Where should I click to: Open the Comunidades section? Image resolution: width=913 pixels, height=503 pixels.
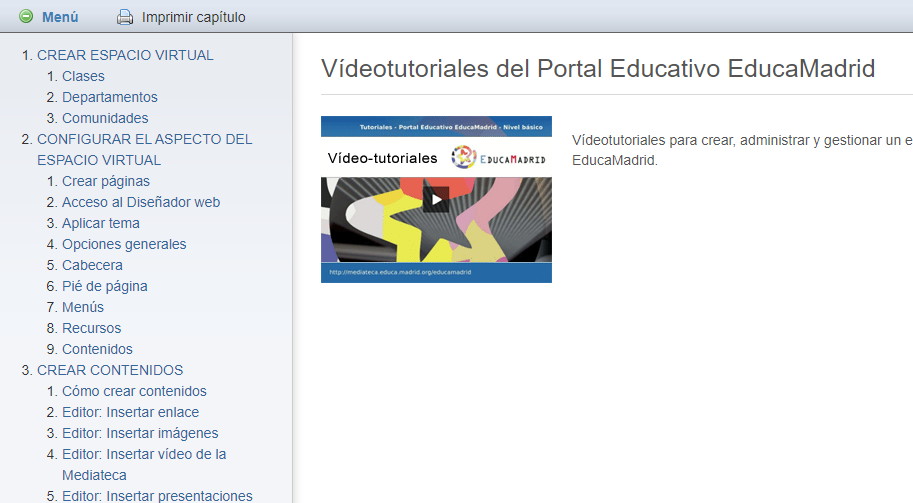[105, 118]
